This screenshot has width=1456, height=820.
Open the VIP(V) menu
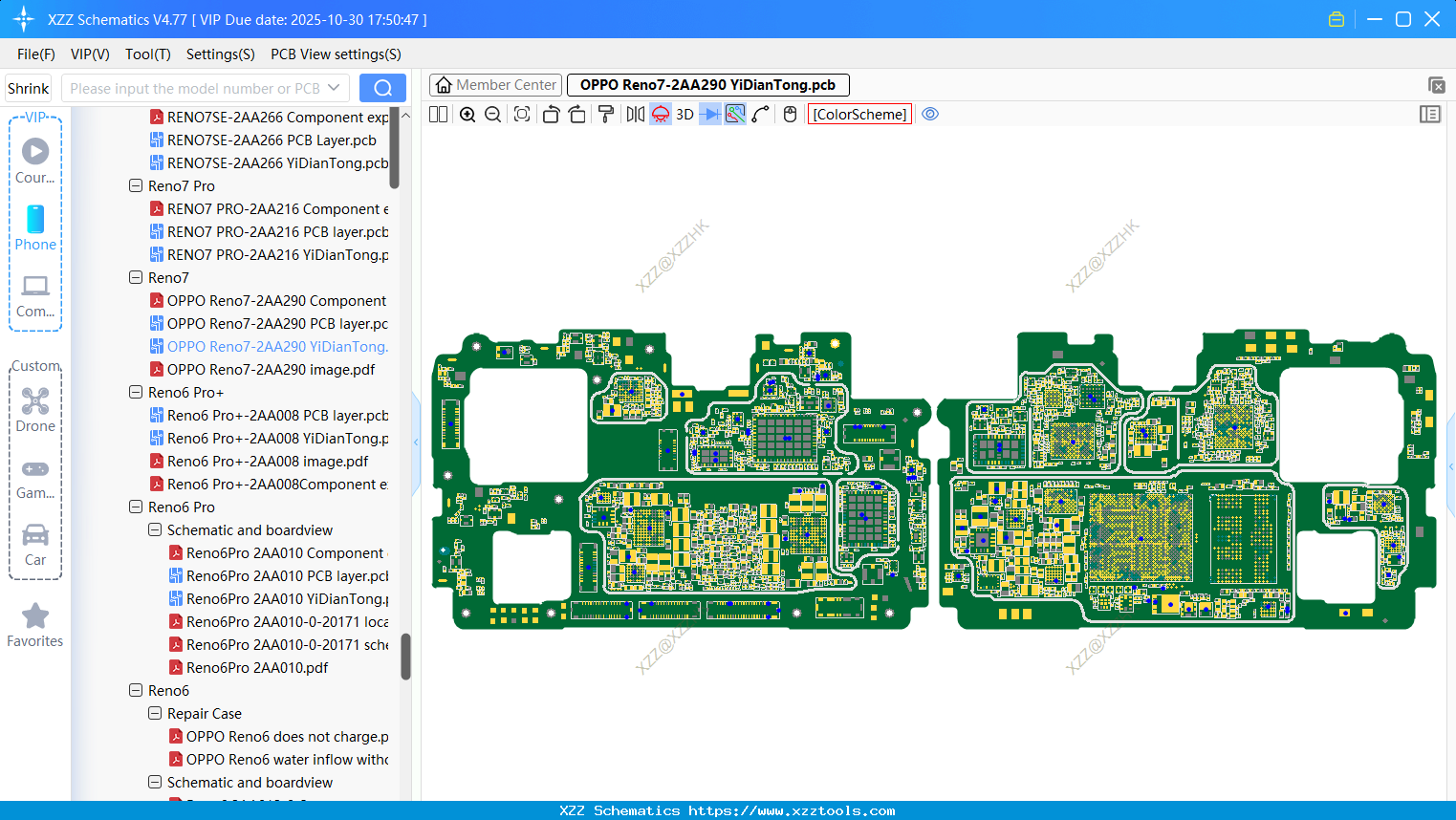pos(90,54)
